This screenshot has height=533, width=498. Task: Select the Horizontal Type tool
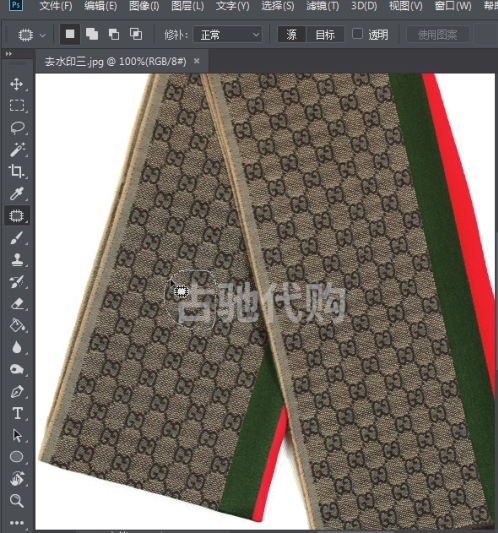pos(16,413)
